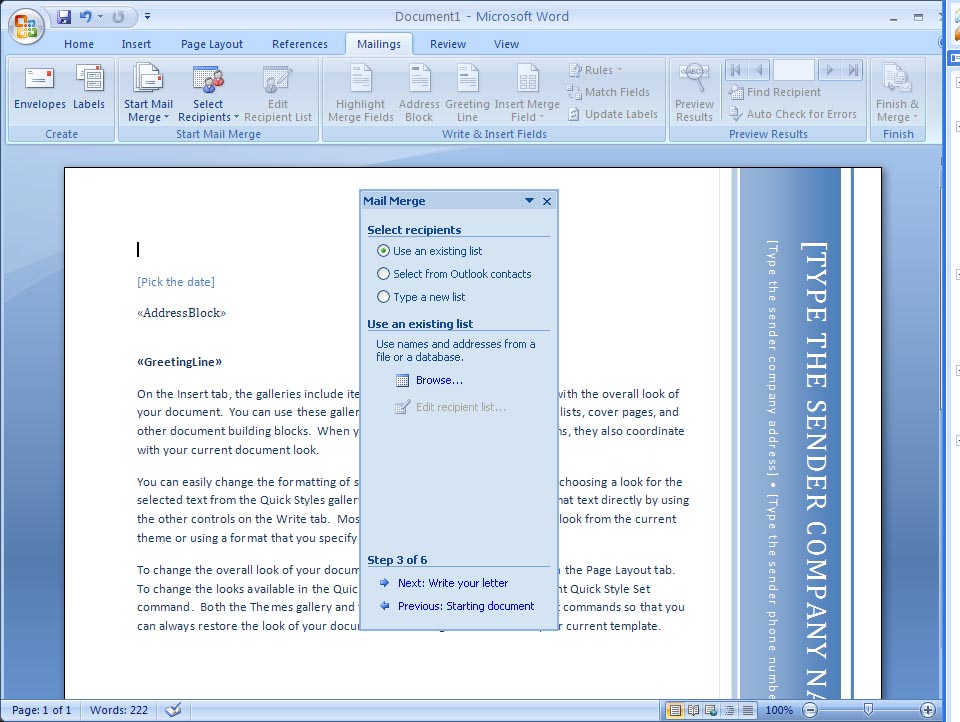Click the Start Mail Merge icon

(148, 78)
